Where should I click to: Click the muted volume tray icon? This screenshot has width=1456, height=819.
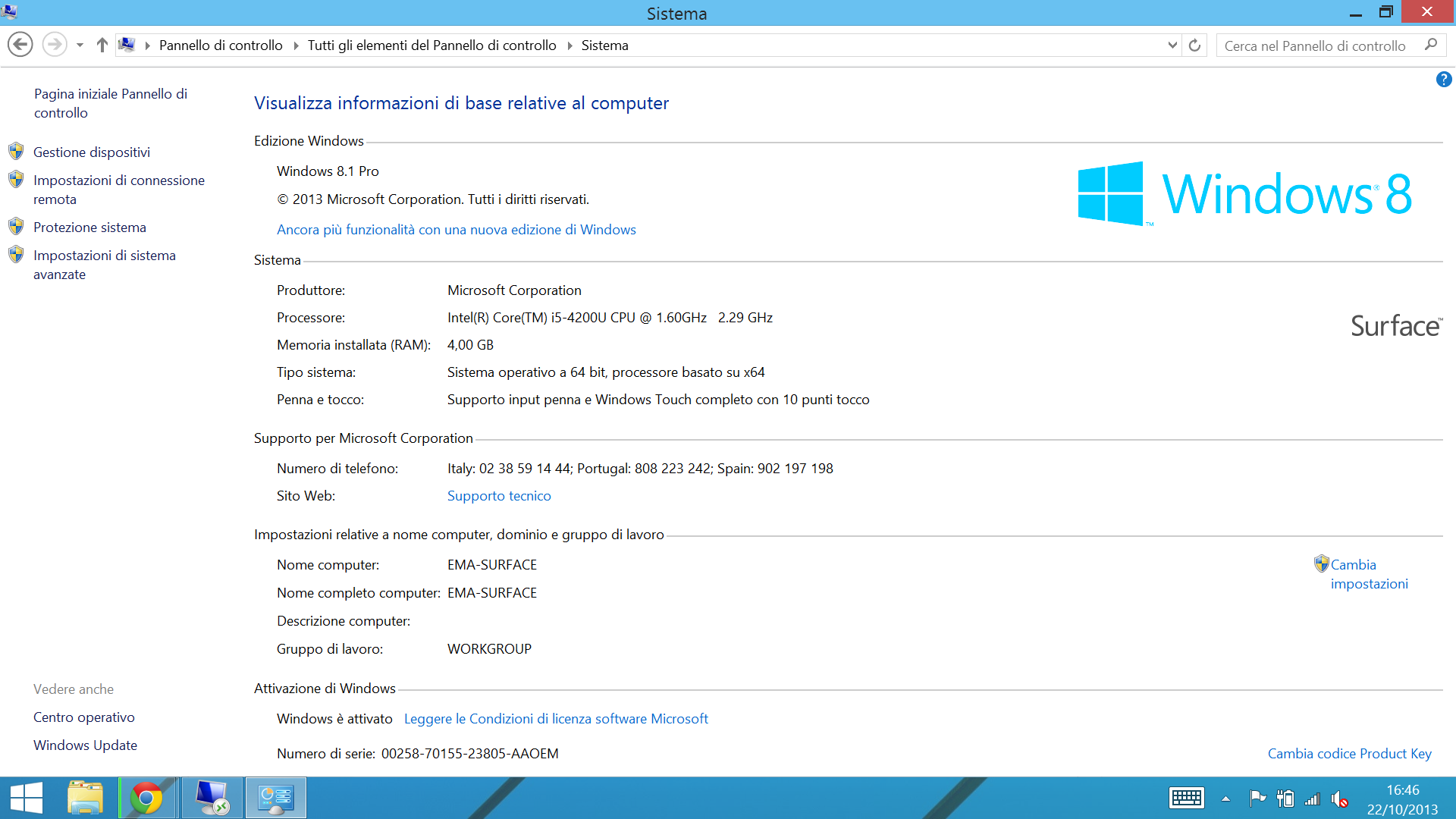(1339, 799)
